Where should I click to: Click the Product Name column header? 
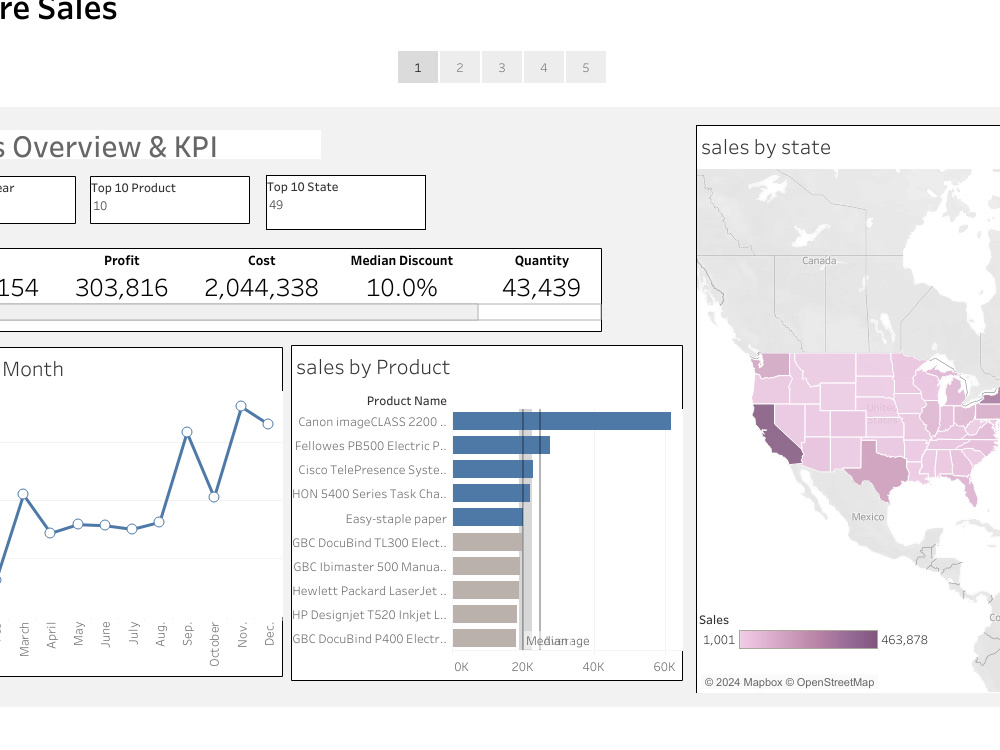pos(406,401)
